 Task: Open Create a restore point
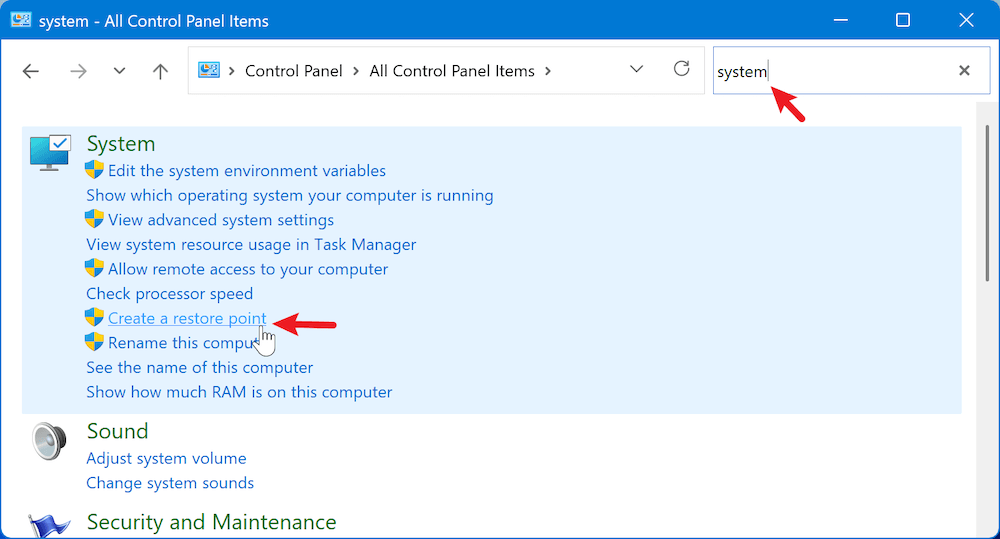point(187,318)
